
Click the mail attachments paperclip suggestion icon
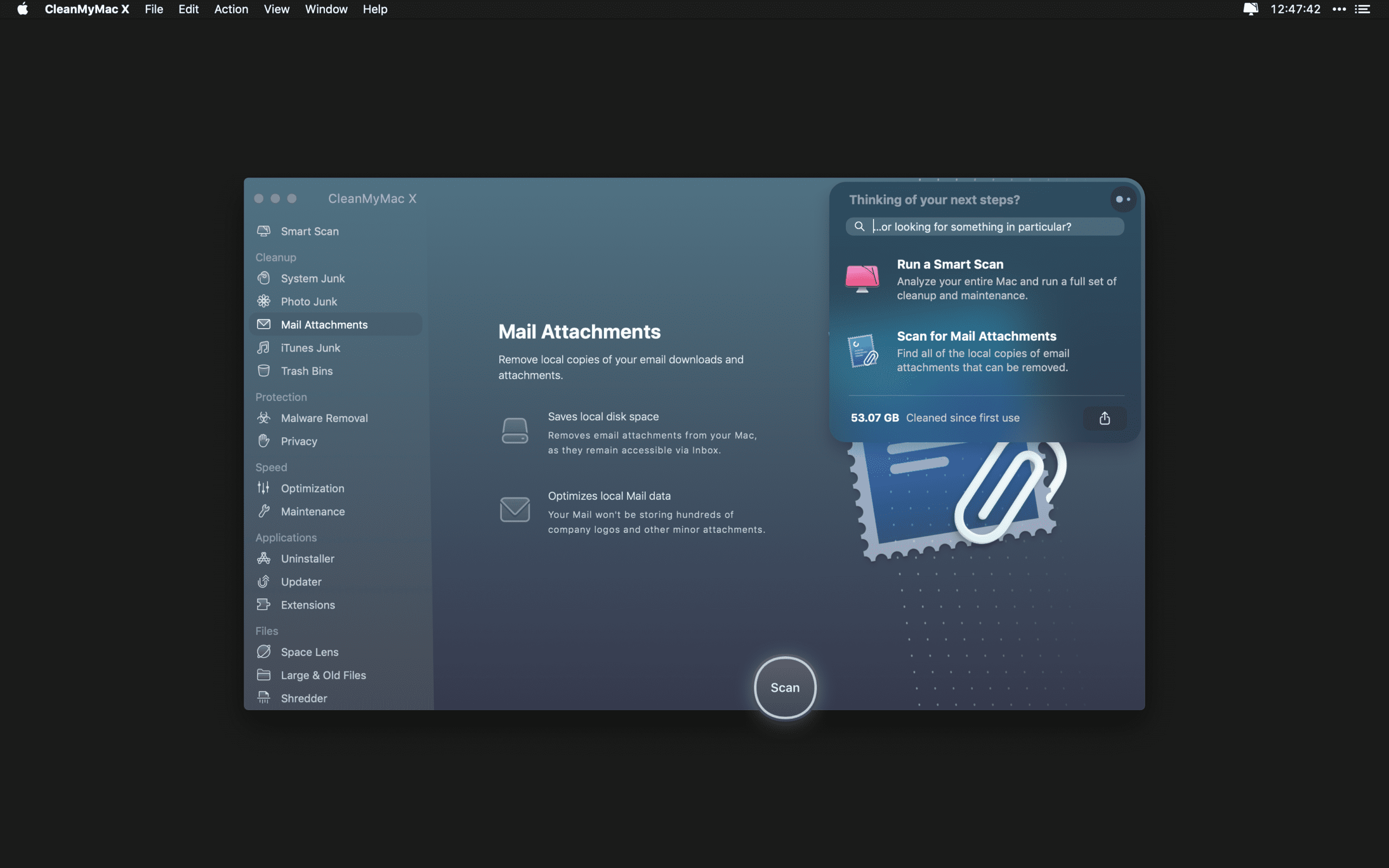click(863, 351)
